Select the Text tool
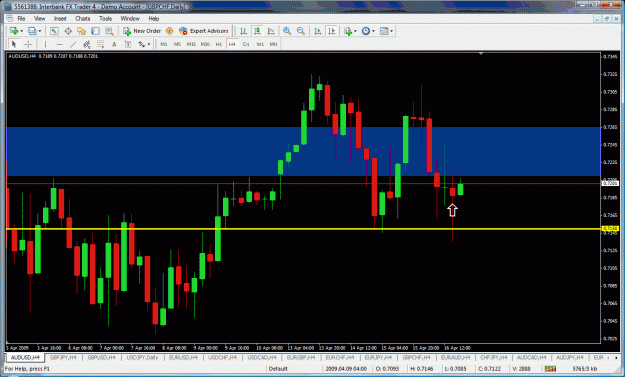 [114, 44]
